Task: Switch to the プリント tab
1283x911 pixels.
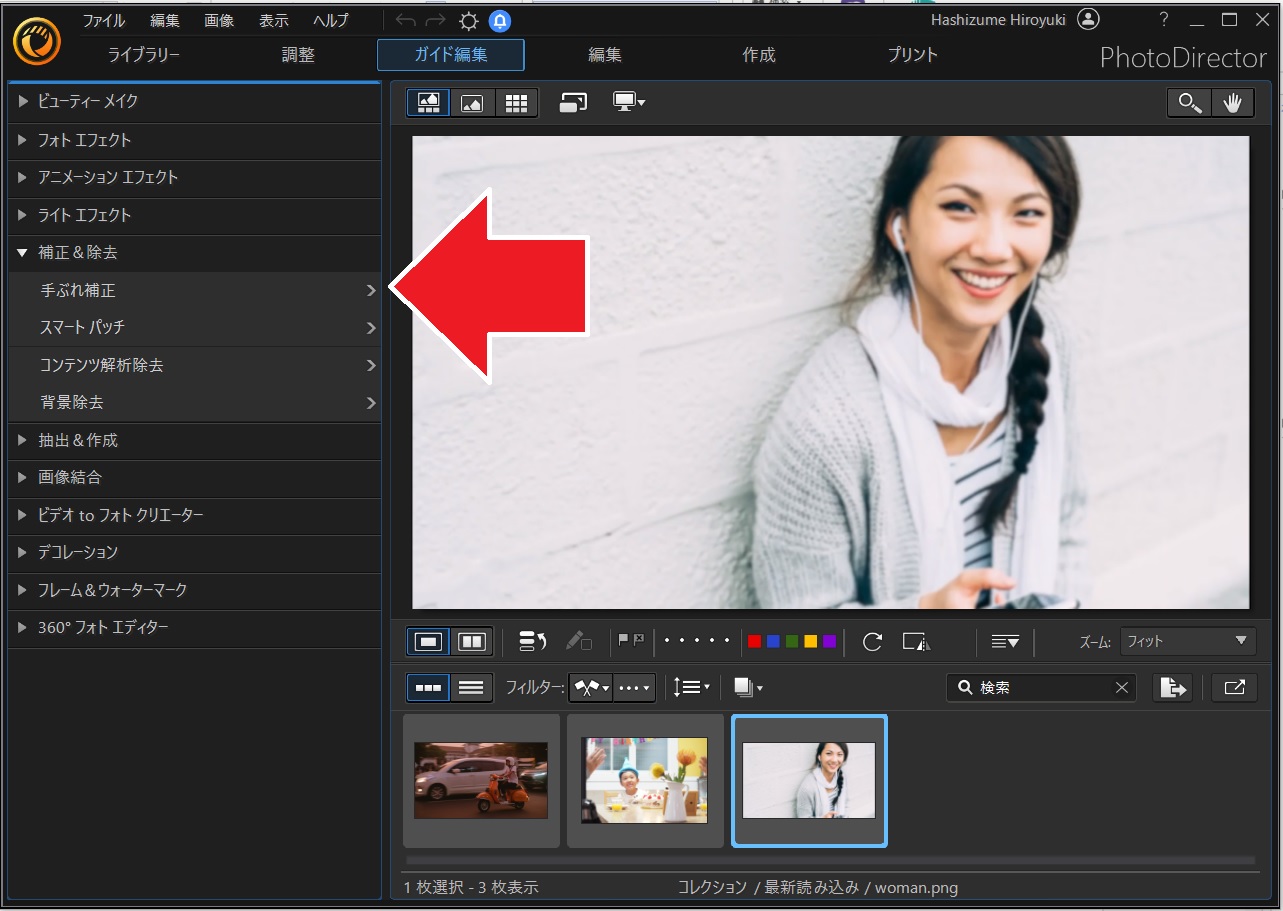Action: point(913,55)
